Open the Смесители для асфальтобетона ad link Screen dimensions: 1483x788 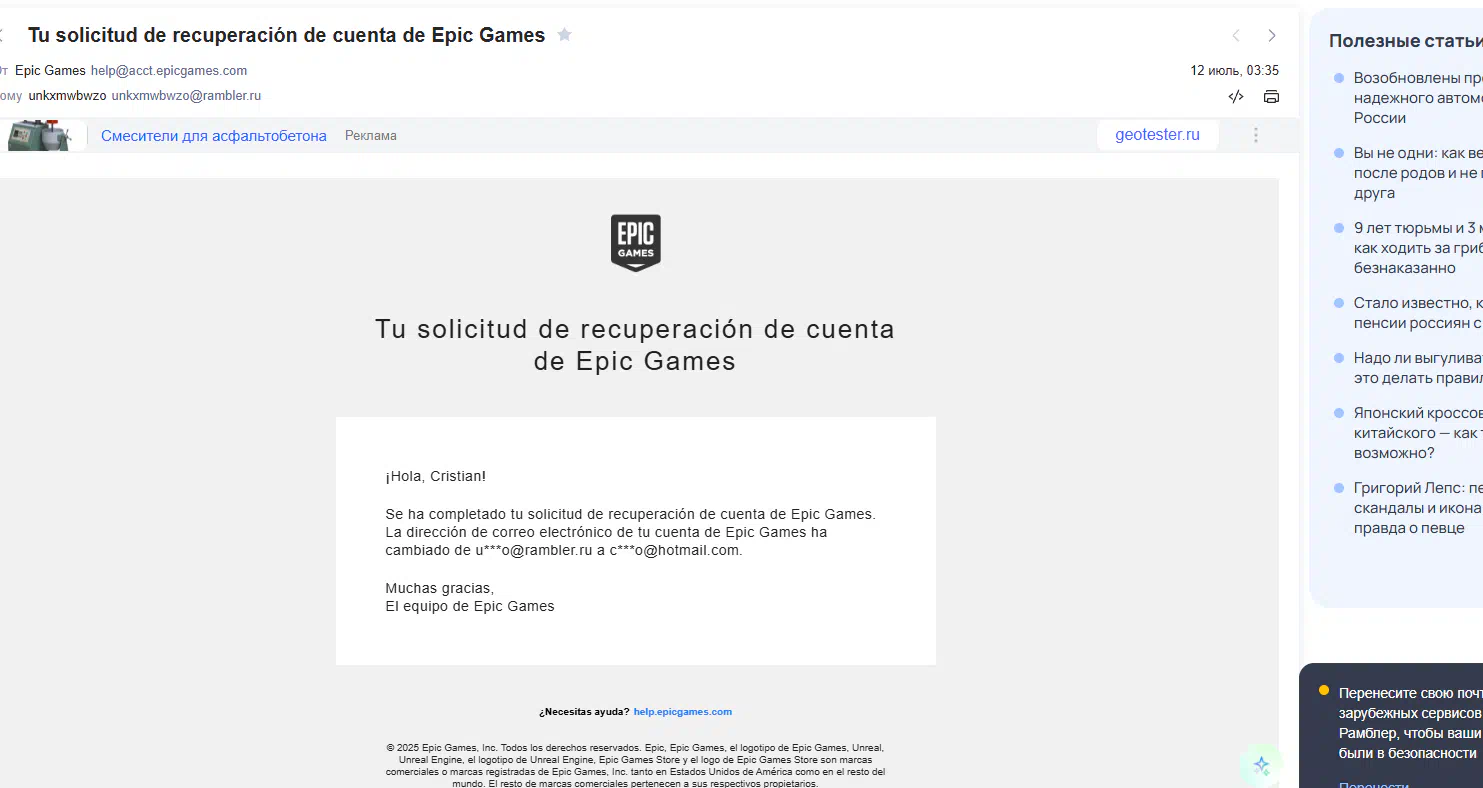(x=214, y=136)
